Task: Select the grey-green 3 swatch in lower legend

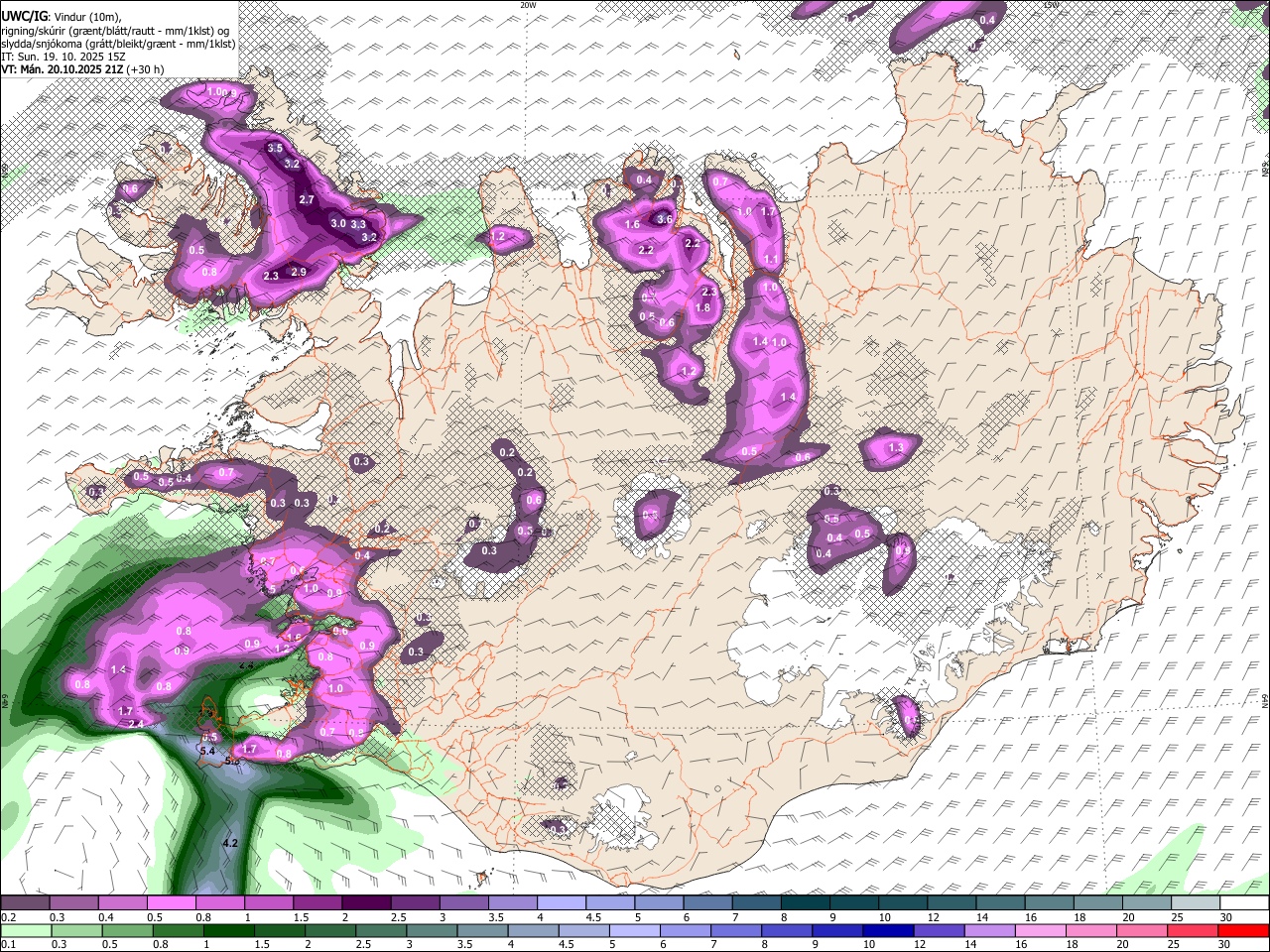Action: click(x=432, y=931)
